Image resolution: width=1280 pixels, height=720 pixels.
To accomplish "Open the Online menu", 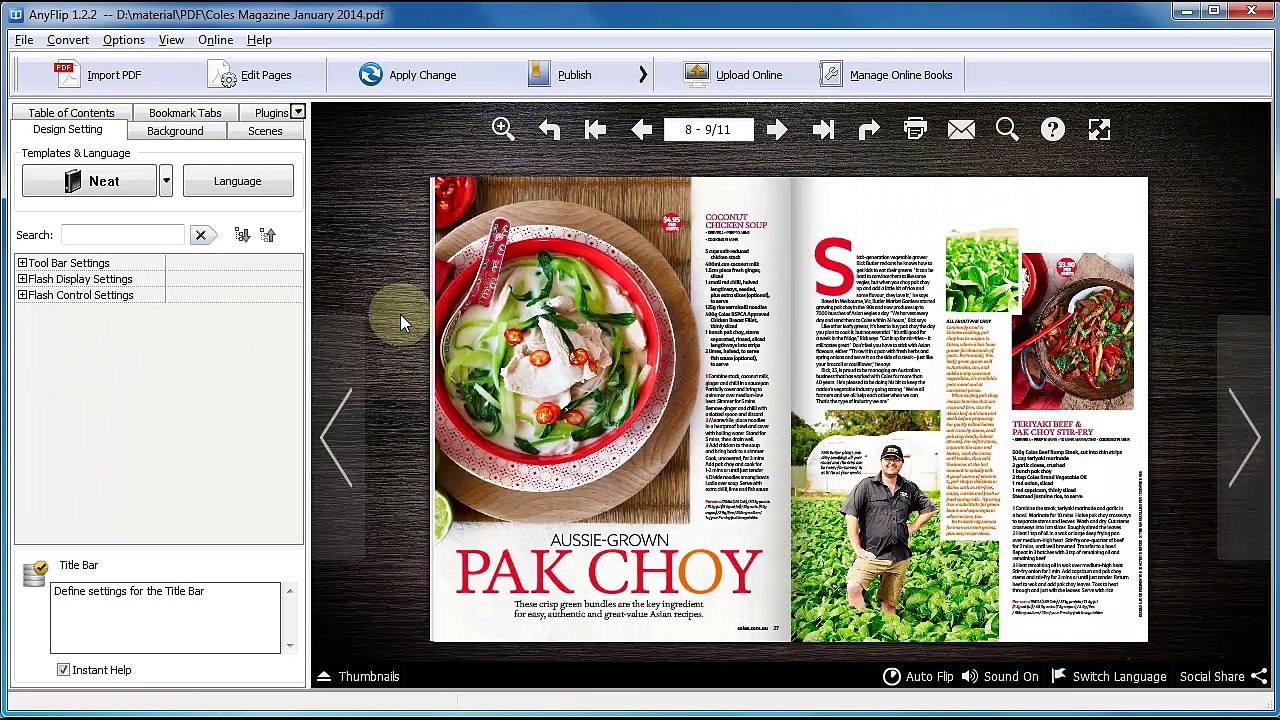I will click(215, 40).
